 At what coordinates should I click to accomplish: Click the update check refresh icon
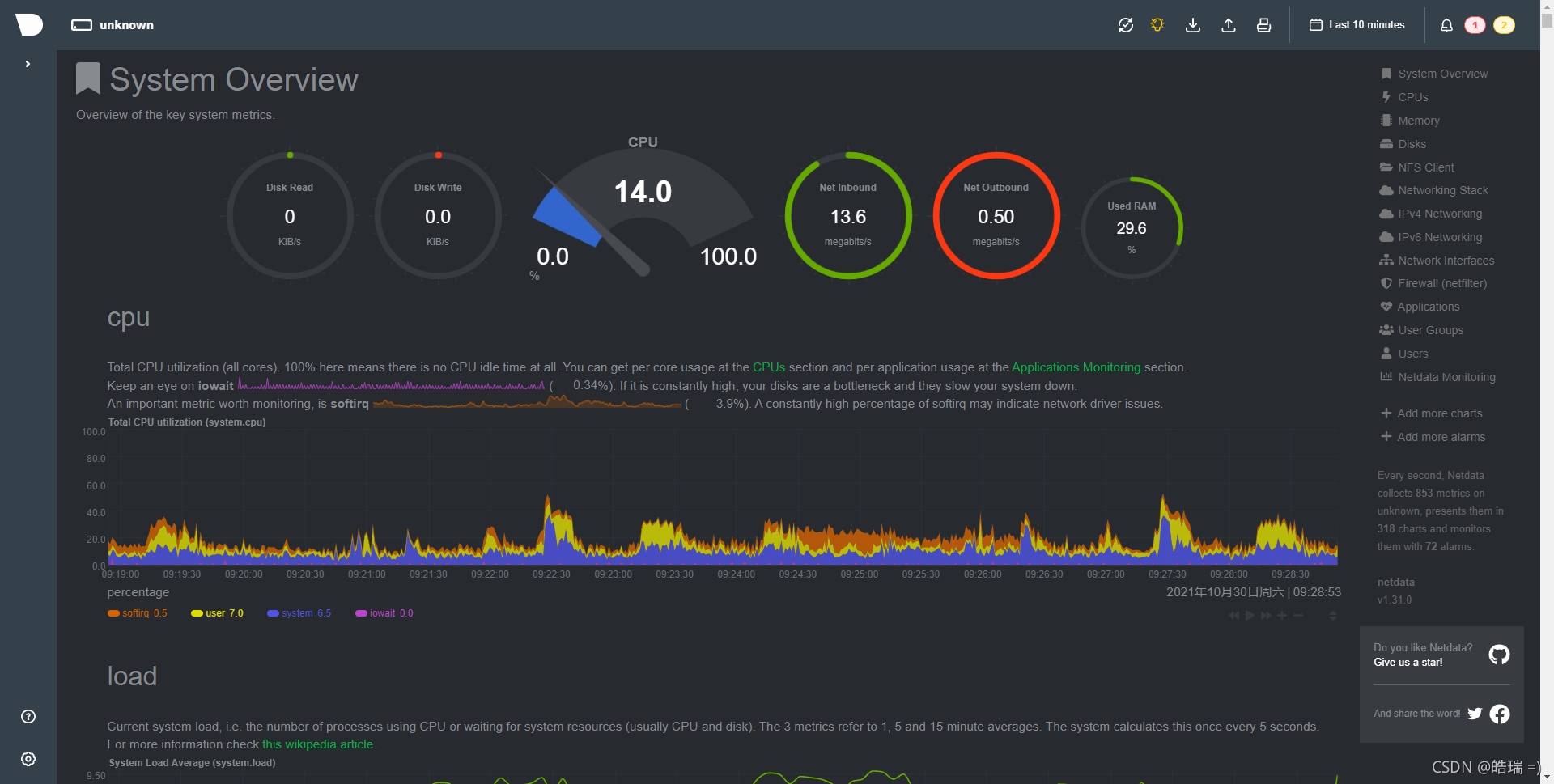coord(1125,25)
